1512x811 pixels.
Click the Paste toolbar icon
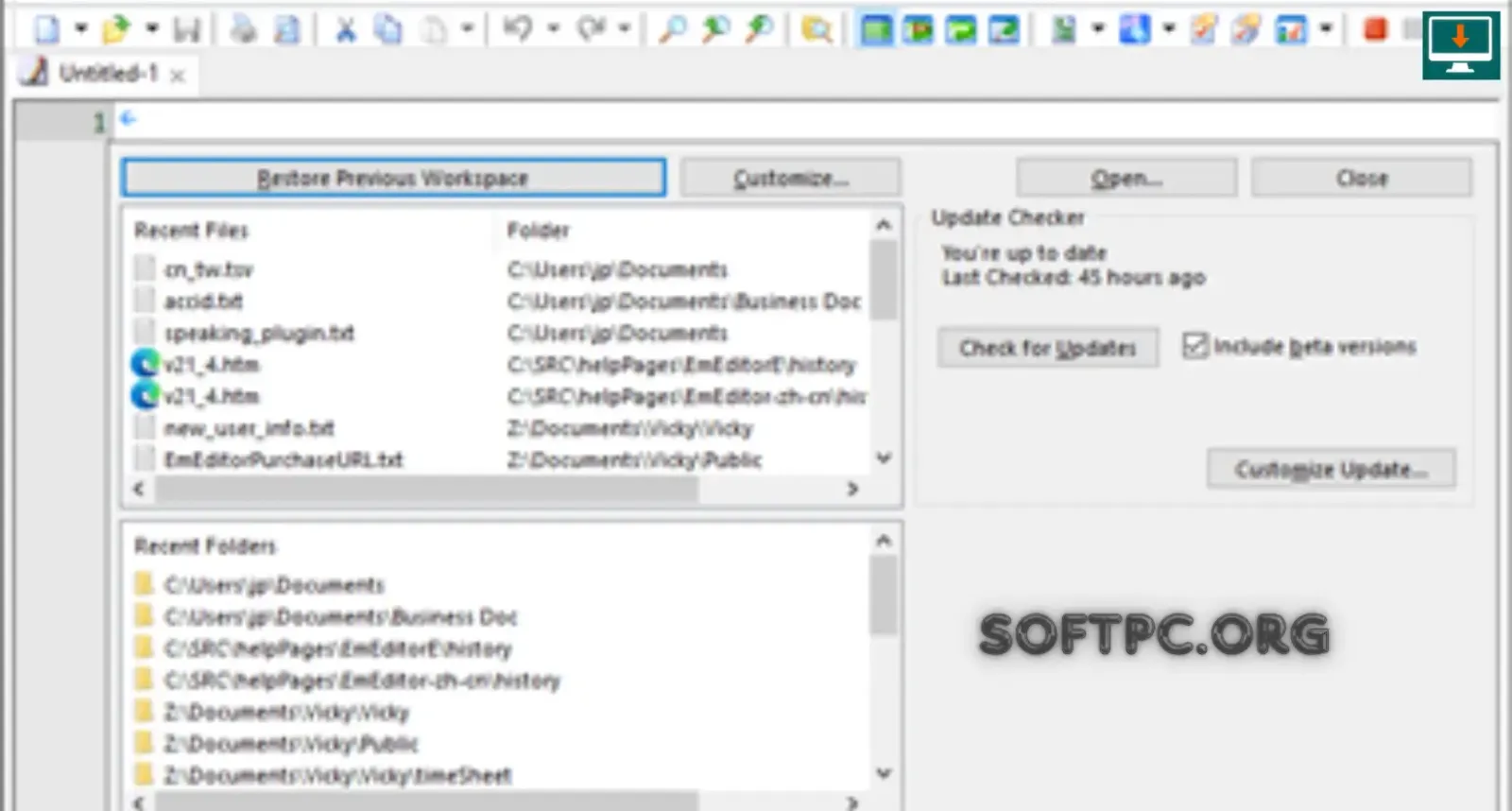point(433,29)
